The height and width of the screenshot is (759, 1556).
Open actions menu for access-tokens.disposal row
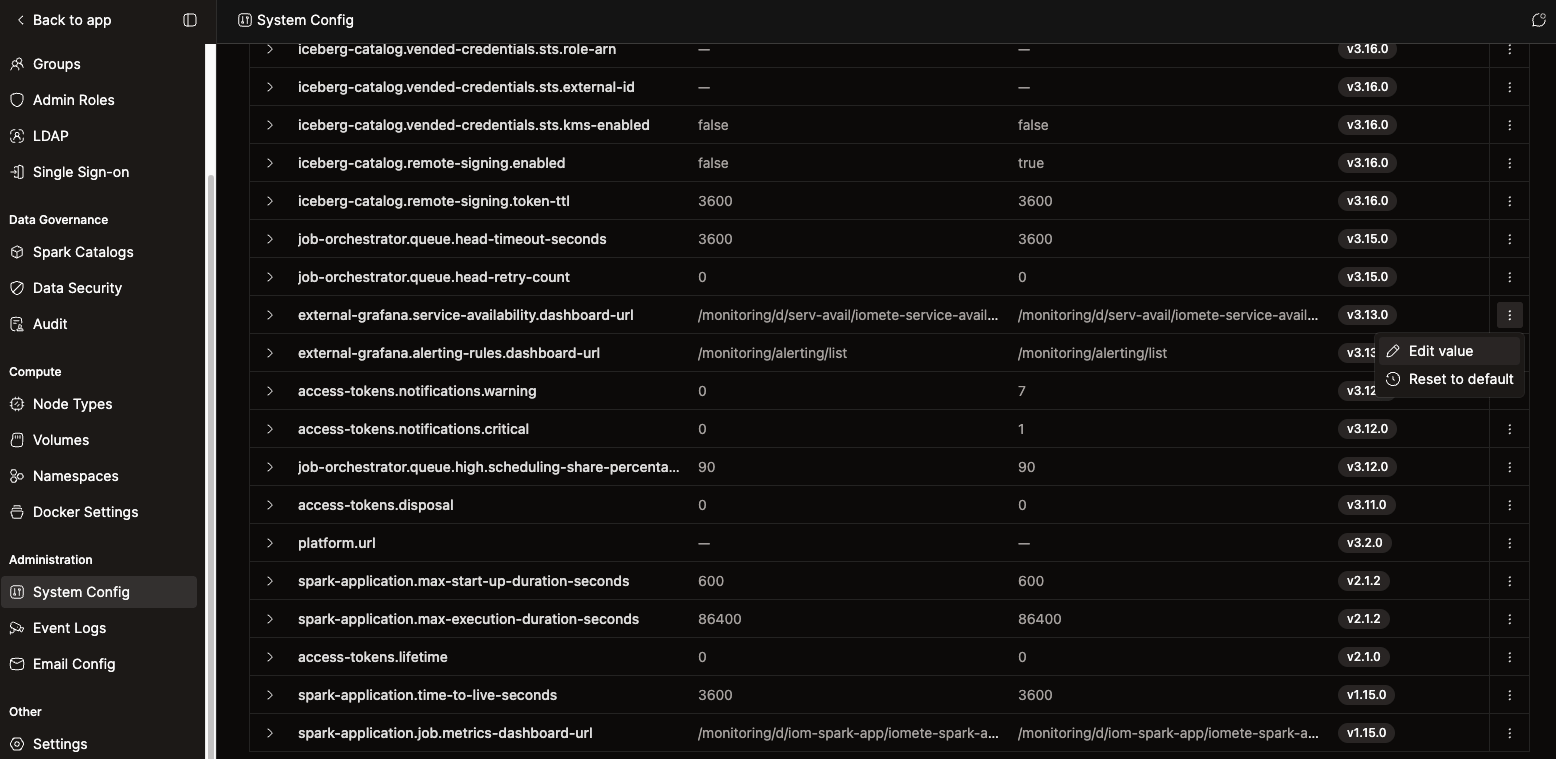pos(1509,505)
